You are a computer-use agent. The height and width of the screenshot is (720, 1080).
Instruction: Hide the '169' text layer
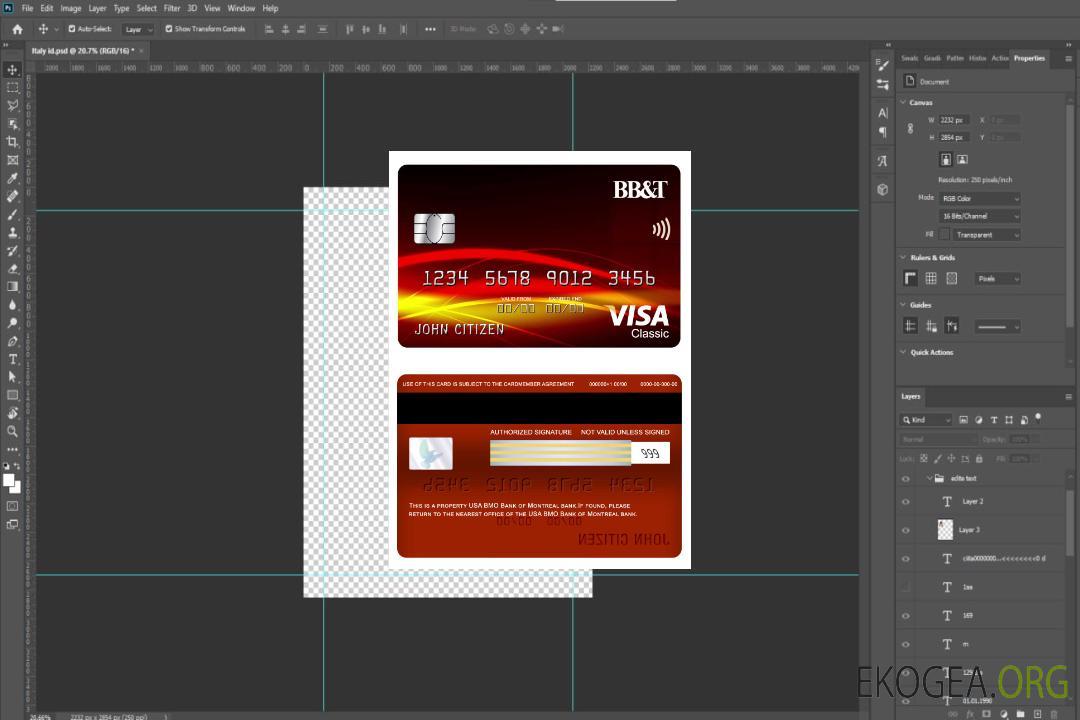906,615
